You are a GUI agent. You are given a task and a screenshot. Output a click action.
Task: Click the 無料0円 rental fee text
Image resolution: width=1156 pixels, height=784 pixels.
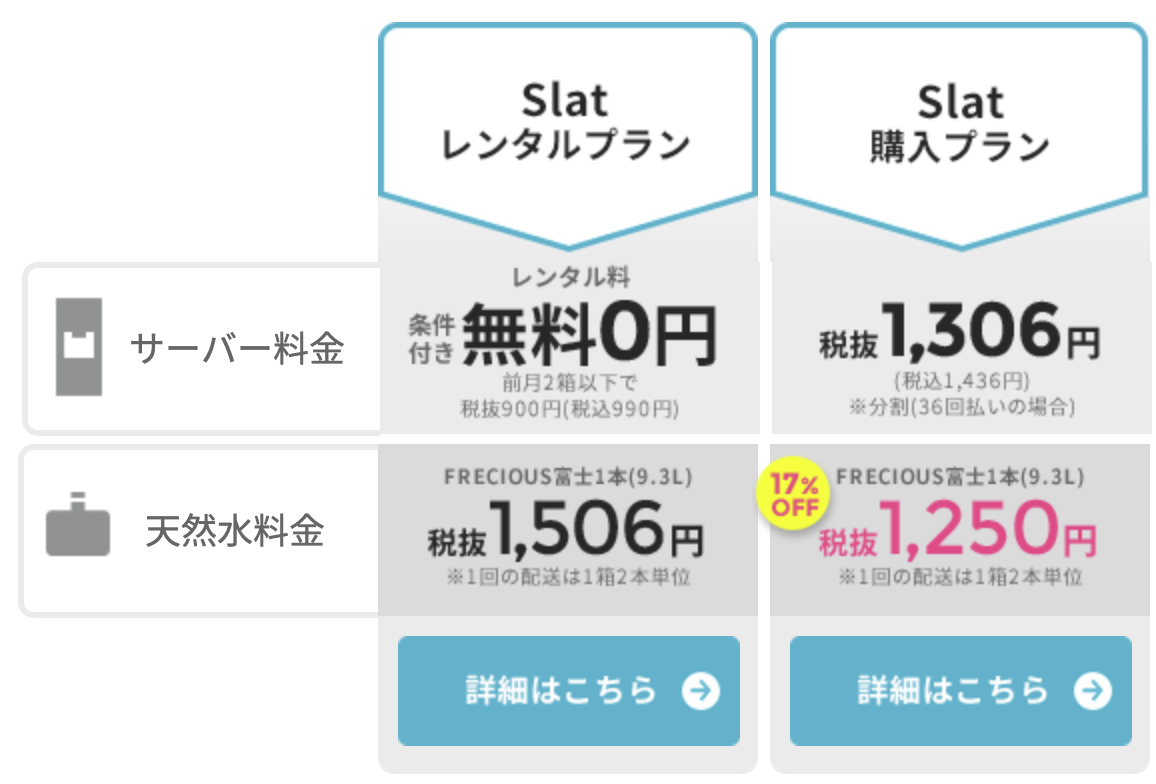coord(589,333)
